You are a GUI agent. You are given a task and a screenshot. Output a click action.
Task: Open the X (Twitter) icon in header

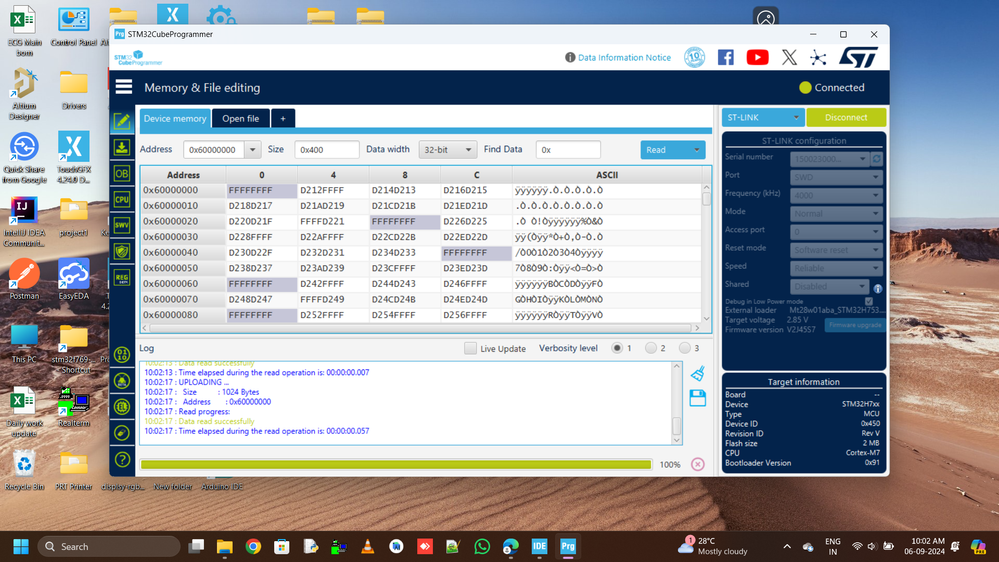click(x=789, y=57)
